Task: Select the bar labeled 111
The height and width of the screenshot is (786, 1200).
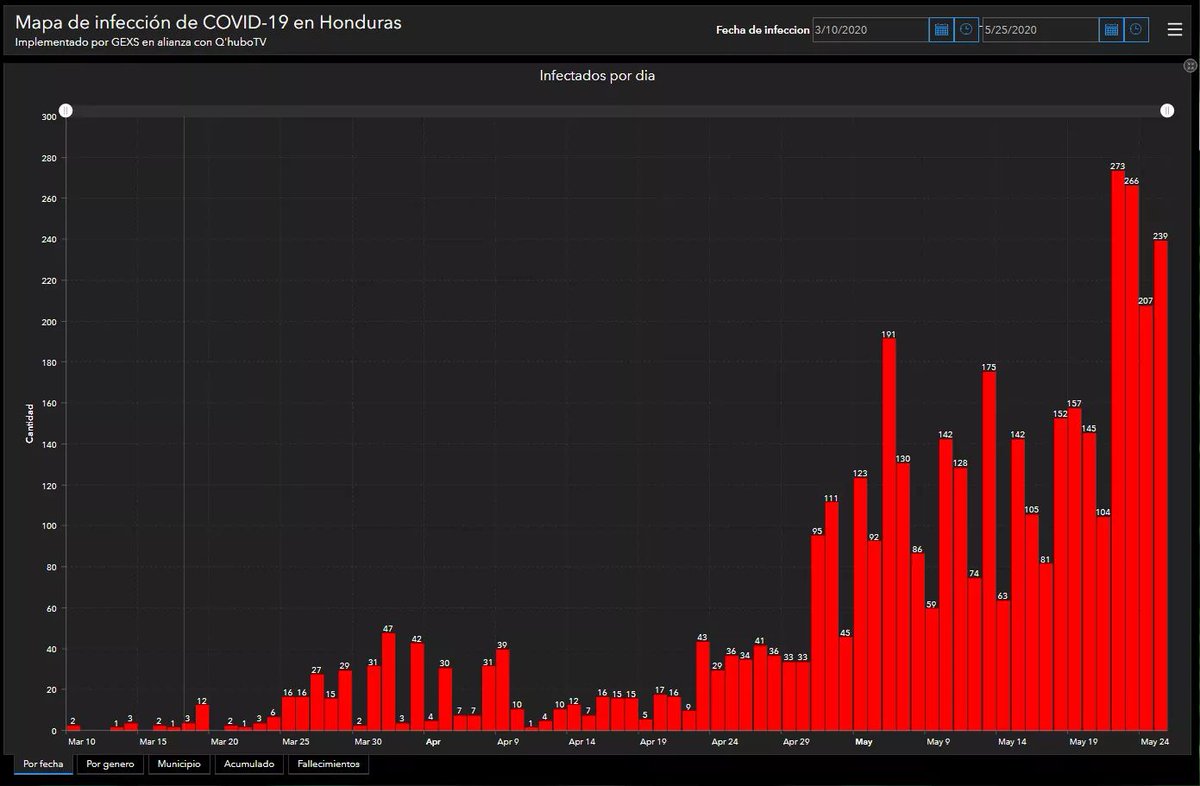Action: tap(832, 617)
